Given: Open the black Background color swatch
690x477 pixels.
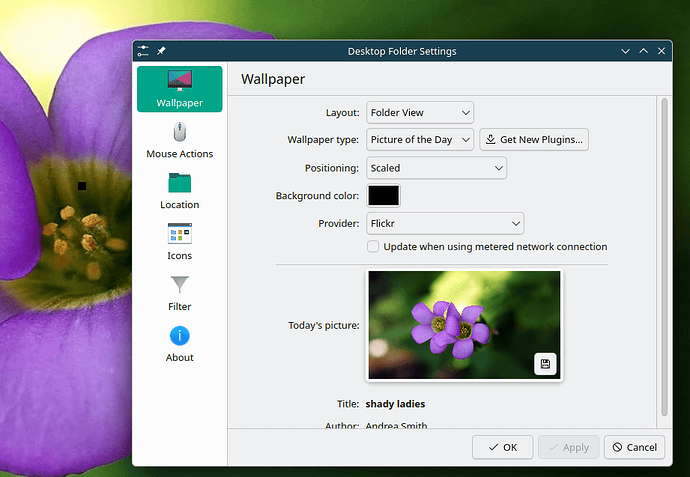Looking at the screenshot, I should [383, 195].
